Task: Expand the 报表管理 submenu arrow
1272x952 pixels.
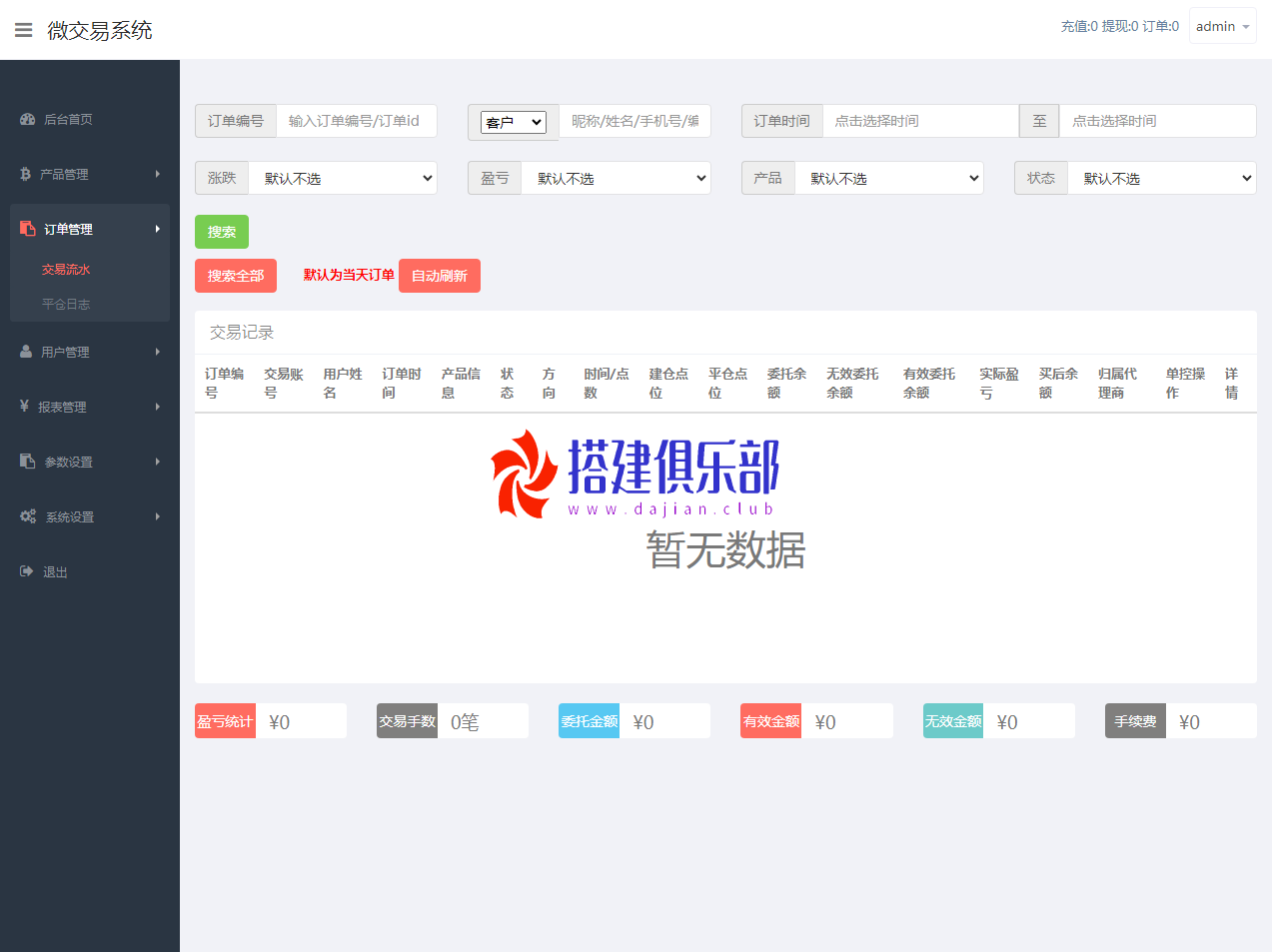Action: pos(158,407)
